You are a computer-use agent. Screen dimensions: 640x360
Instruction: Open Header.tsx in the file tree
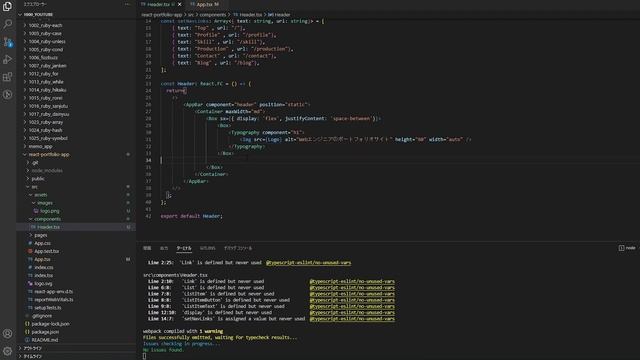(48, 227)
